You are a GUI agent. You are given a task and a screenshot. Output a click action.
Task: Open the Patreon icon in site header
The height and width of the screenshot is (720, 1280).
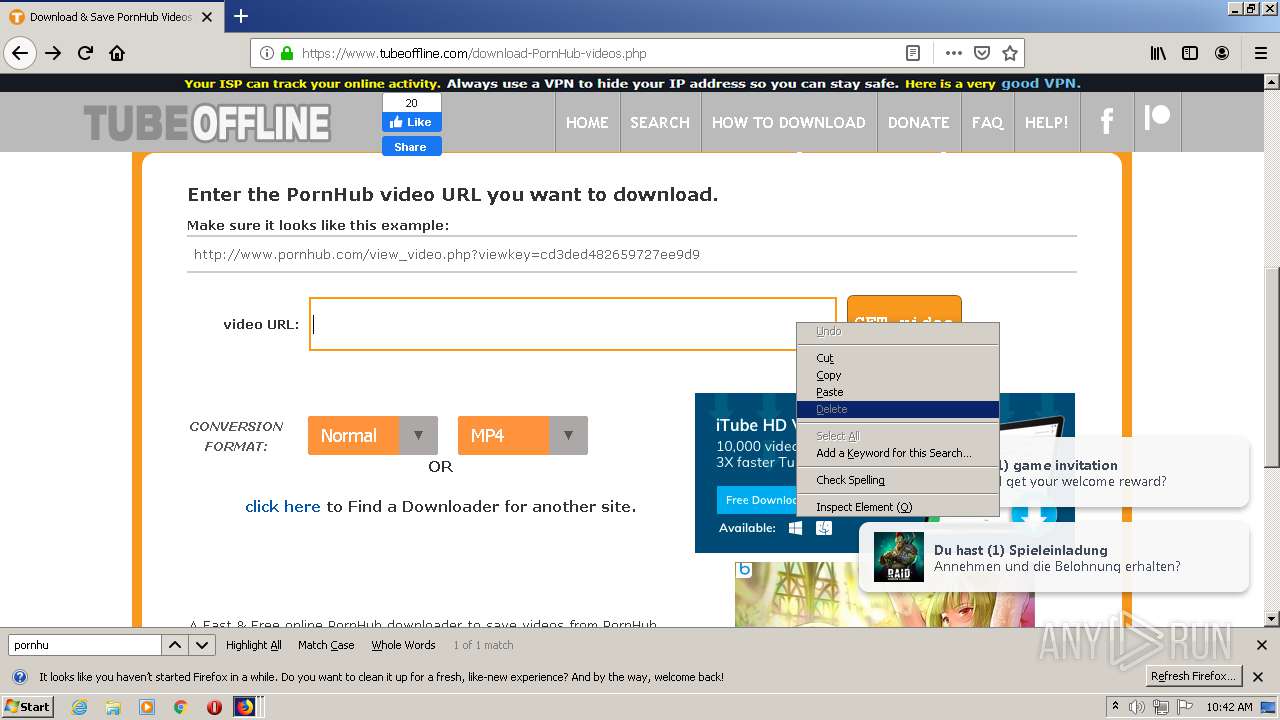pos(1157,119)
